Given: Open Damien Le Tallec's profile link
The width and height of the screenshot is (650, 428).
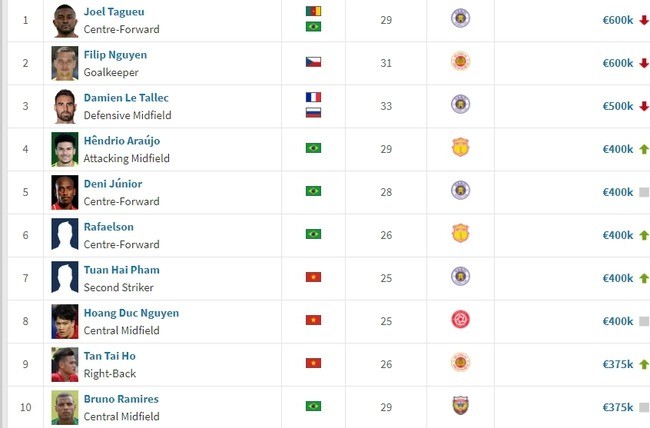Looking at the screenshot, I should [127, 98].
